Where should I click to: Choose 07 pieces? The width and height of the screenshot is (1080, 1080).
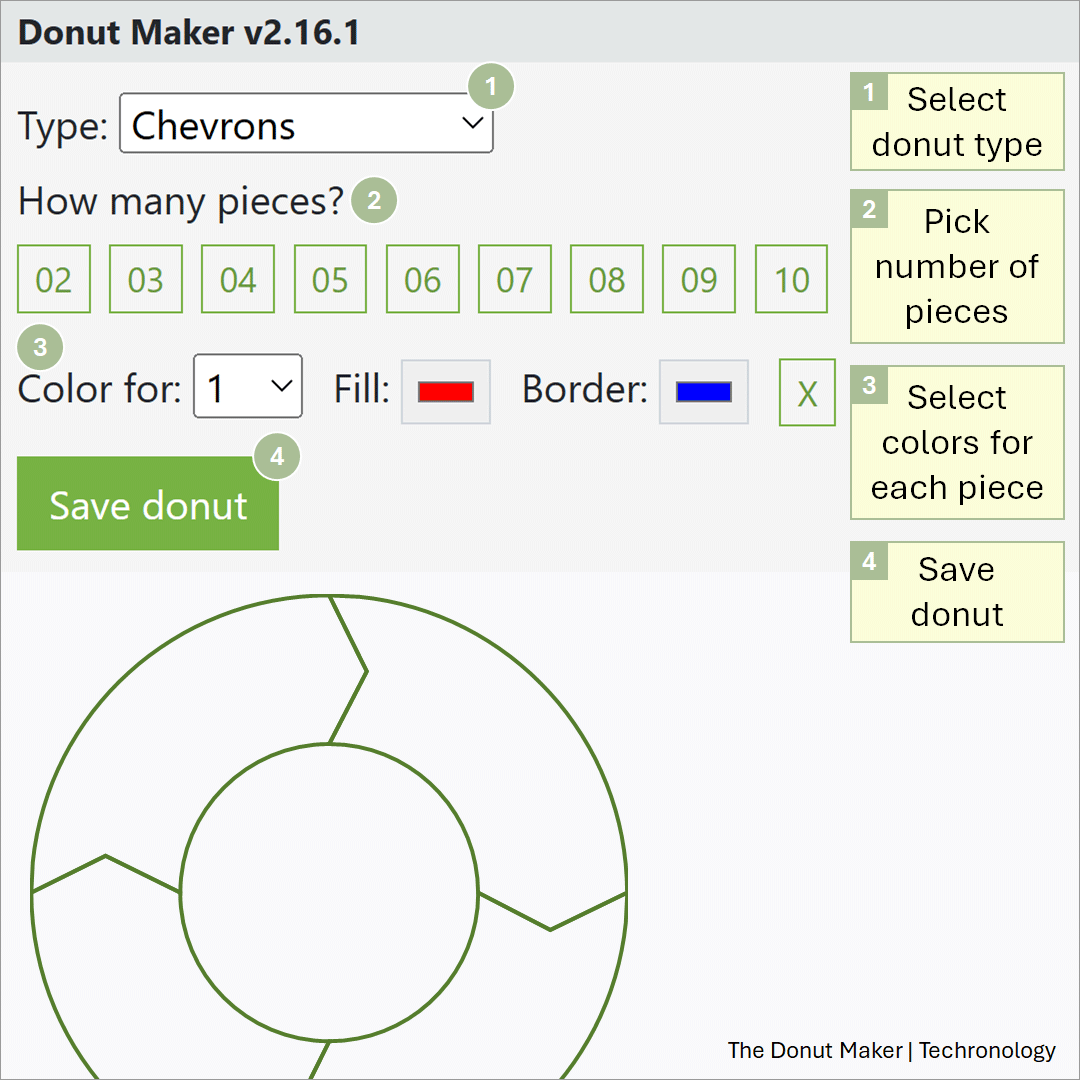514,279
